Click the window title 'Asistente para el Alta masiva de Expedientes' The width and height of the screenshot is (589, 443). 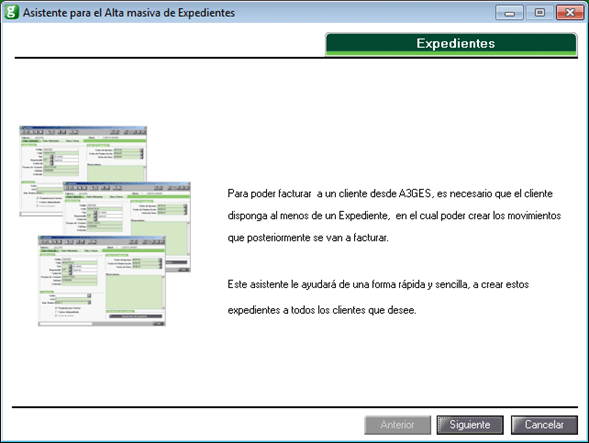coord(129,12)
